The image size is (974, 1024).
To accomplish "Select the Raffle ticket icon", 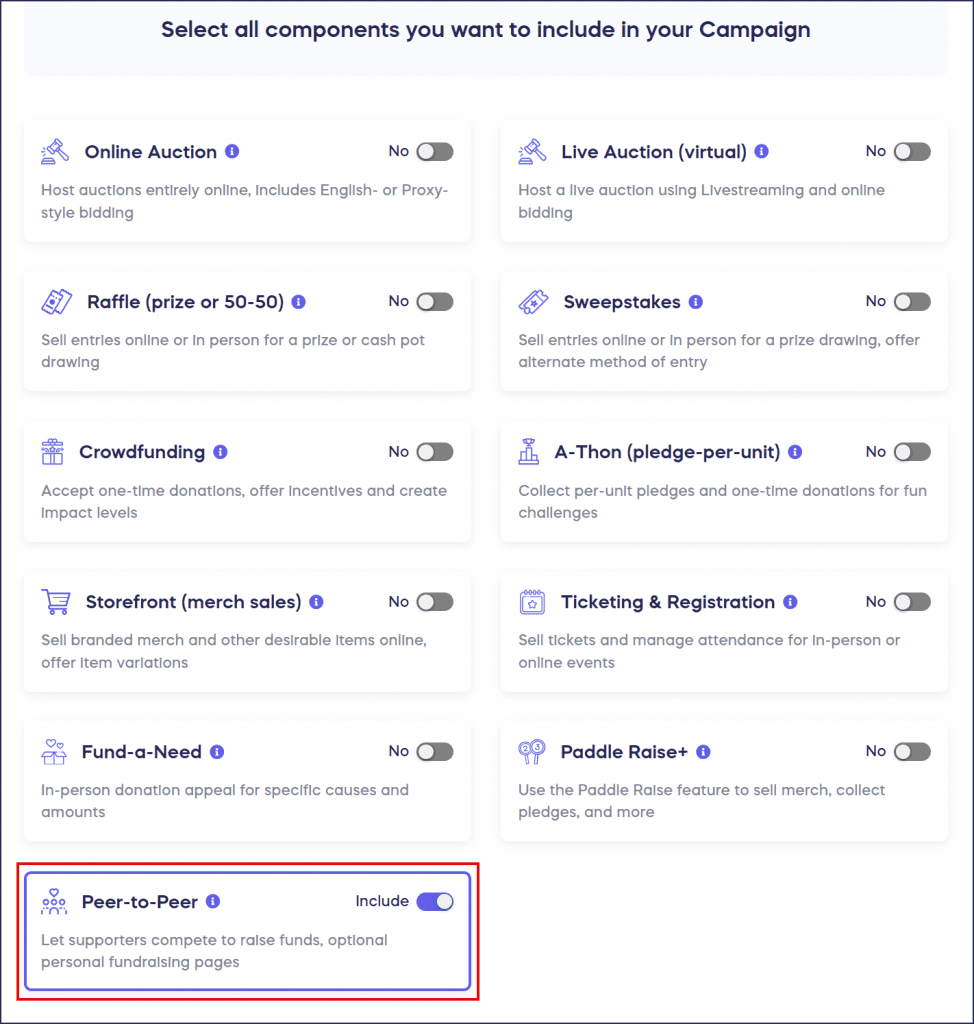I will coord(57,301).
